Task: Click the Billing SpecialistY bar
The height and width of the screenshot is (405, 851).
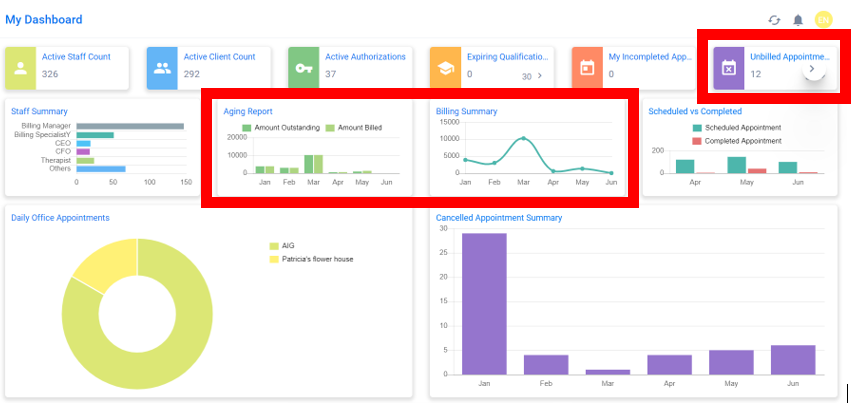Action: click(95, 135)
